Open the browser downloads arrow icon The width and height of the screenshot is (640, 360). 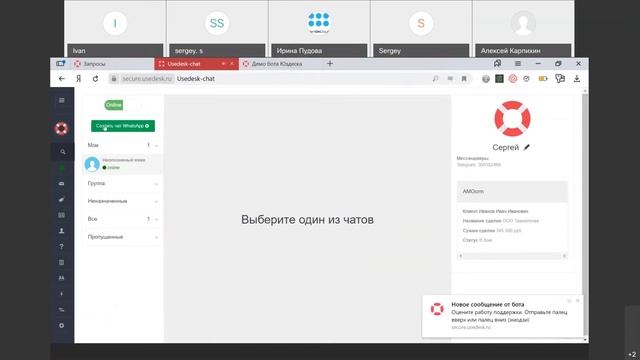tap(577, 79)
